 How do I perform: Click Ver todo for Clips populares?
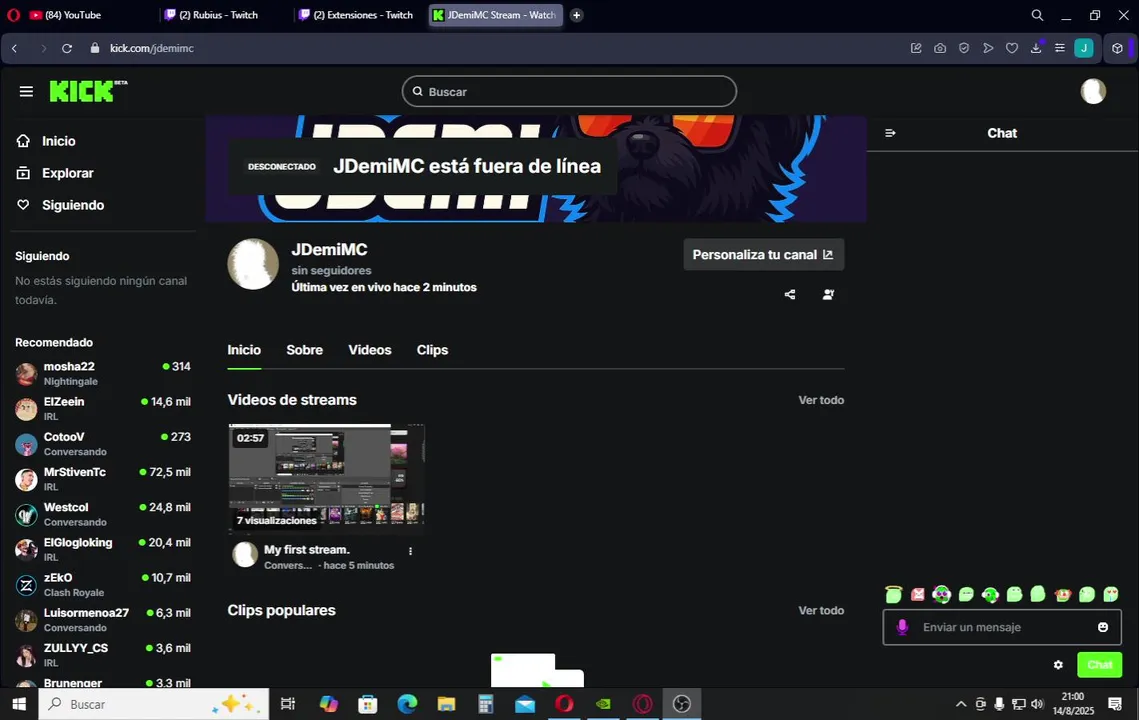pos(821,610)
